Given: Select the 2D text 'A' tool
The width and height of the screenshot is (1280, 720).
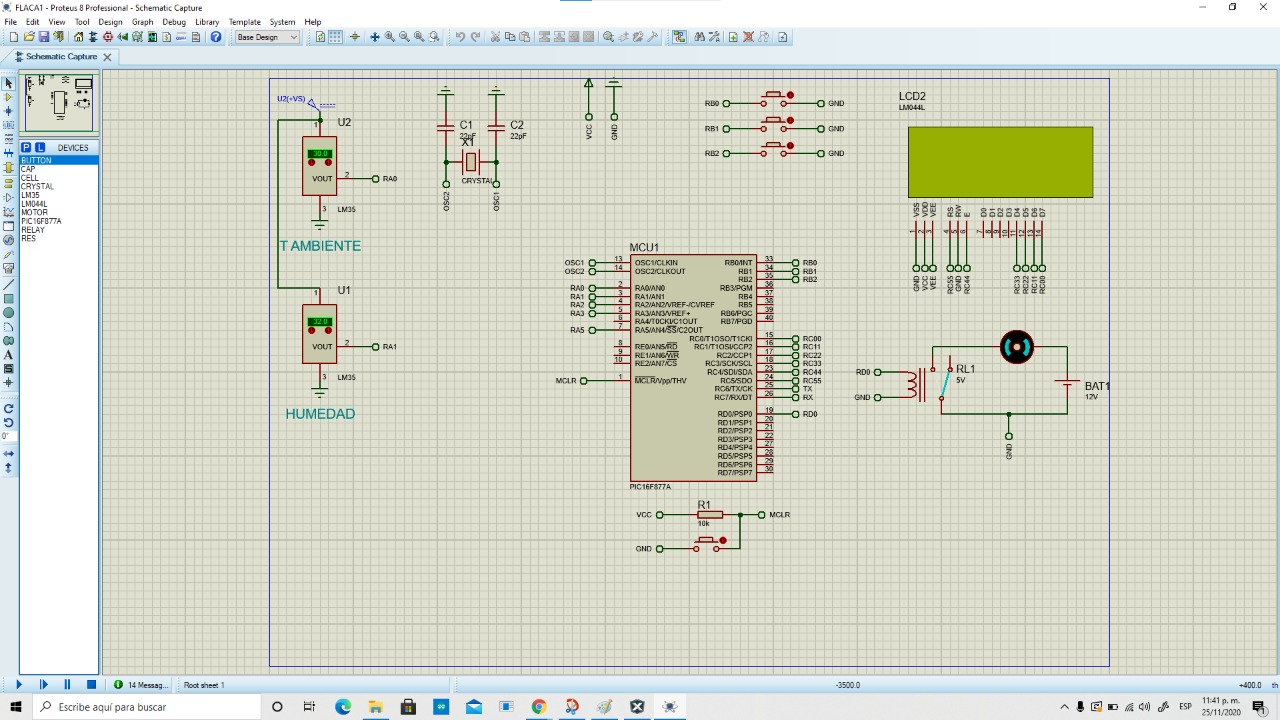Looking at the screenshot, I should [x=9, y=355].
